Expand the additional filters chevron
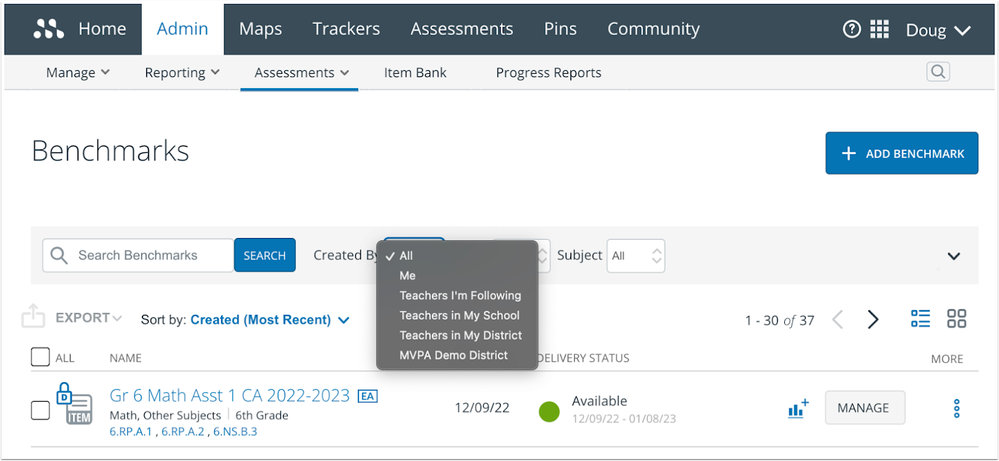This screenshot has width=999, height=461. [953, 256]
